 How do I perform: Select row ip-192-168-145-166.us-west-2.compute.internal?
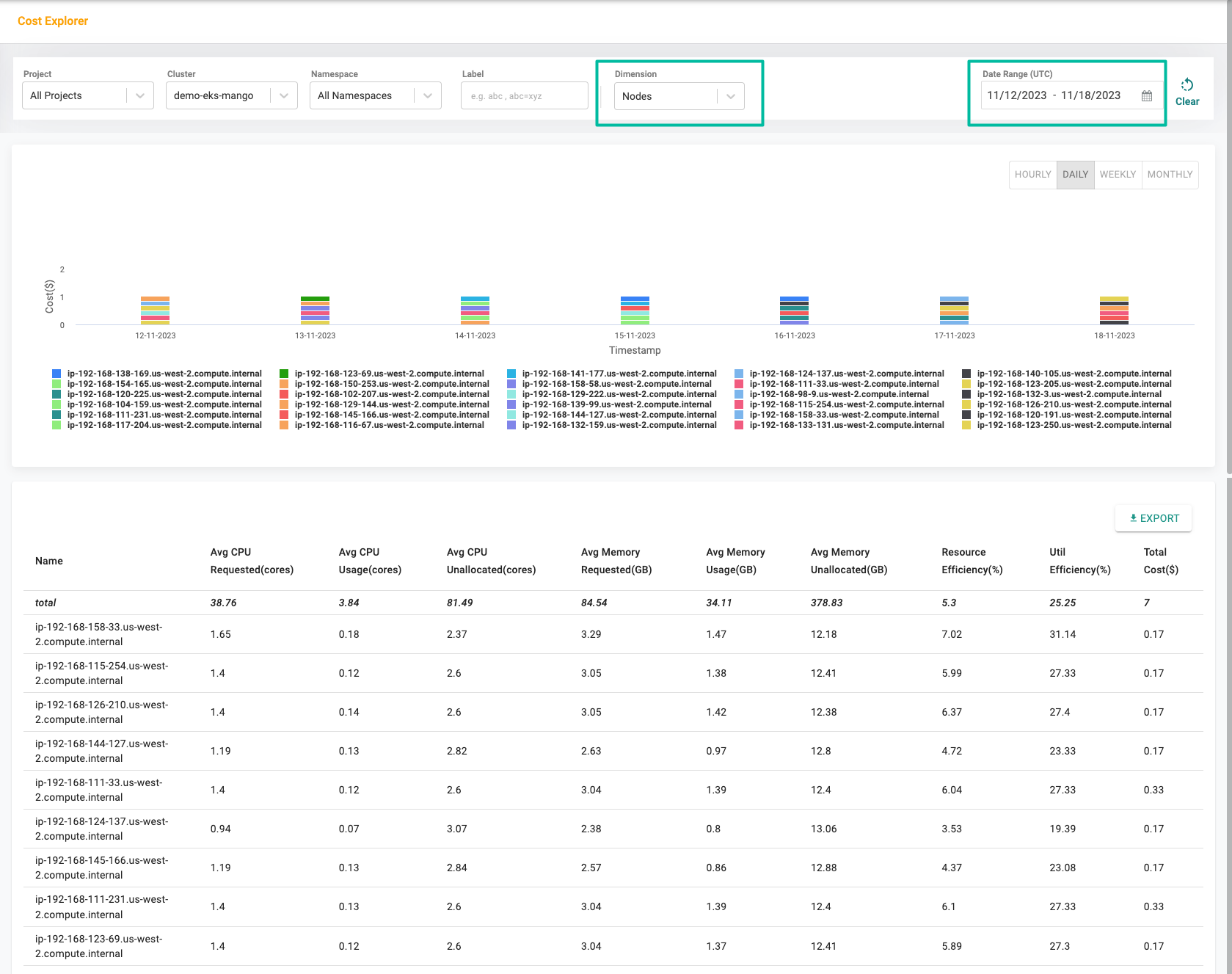pyautogui.click(x=613, y=868)
